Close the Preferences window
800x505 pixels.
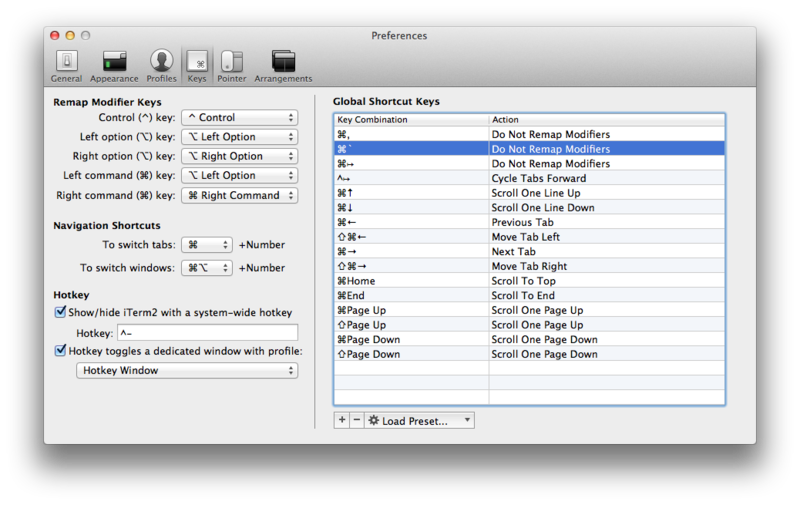pos(55,35)
